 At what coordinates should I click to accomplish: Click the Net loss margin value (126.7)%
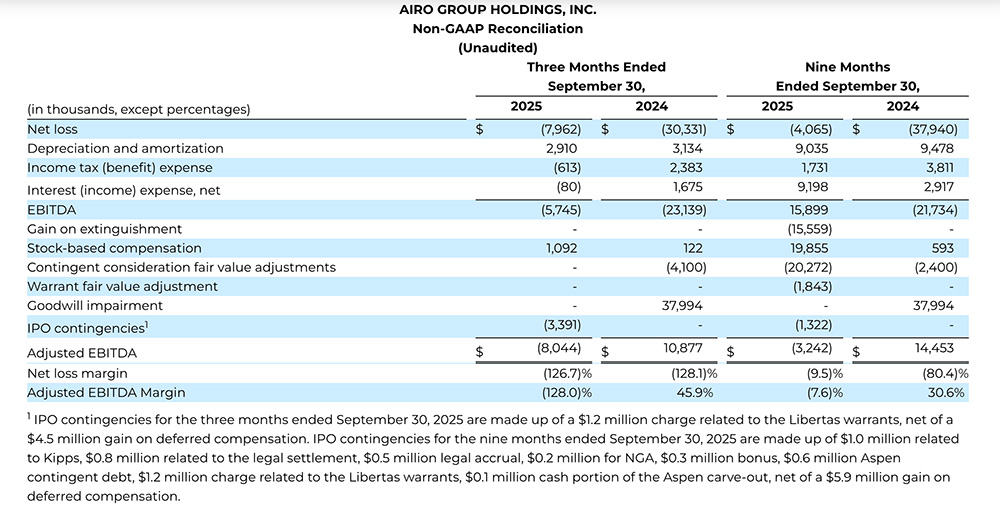(566, 373)
